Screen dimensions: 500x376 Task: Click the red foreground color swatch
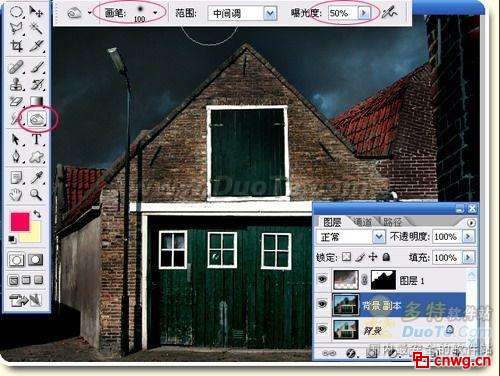(20, 222)
